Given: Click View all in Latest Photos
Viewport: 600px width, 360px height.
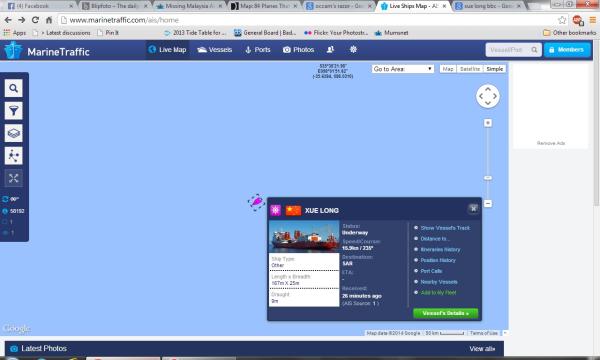Looking at the screenshot, I should (482, 349).
